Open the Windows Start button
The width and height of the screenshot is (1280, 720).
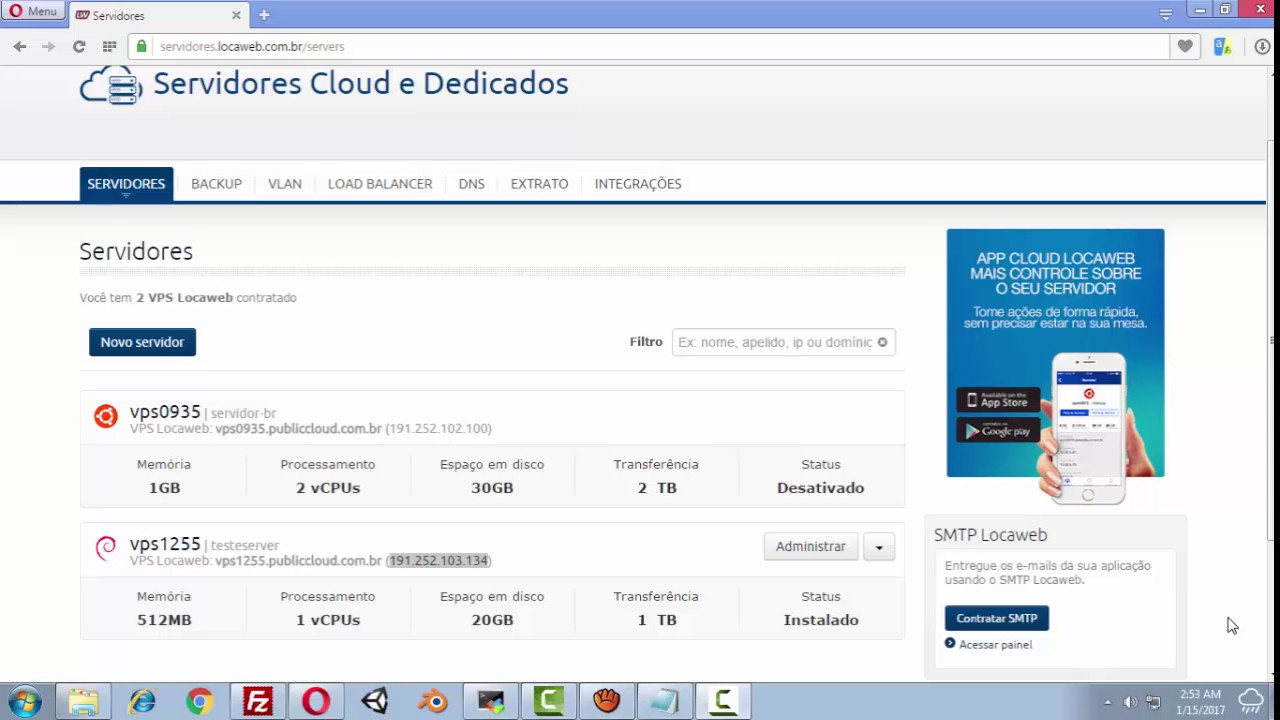(x=25, y=701)
